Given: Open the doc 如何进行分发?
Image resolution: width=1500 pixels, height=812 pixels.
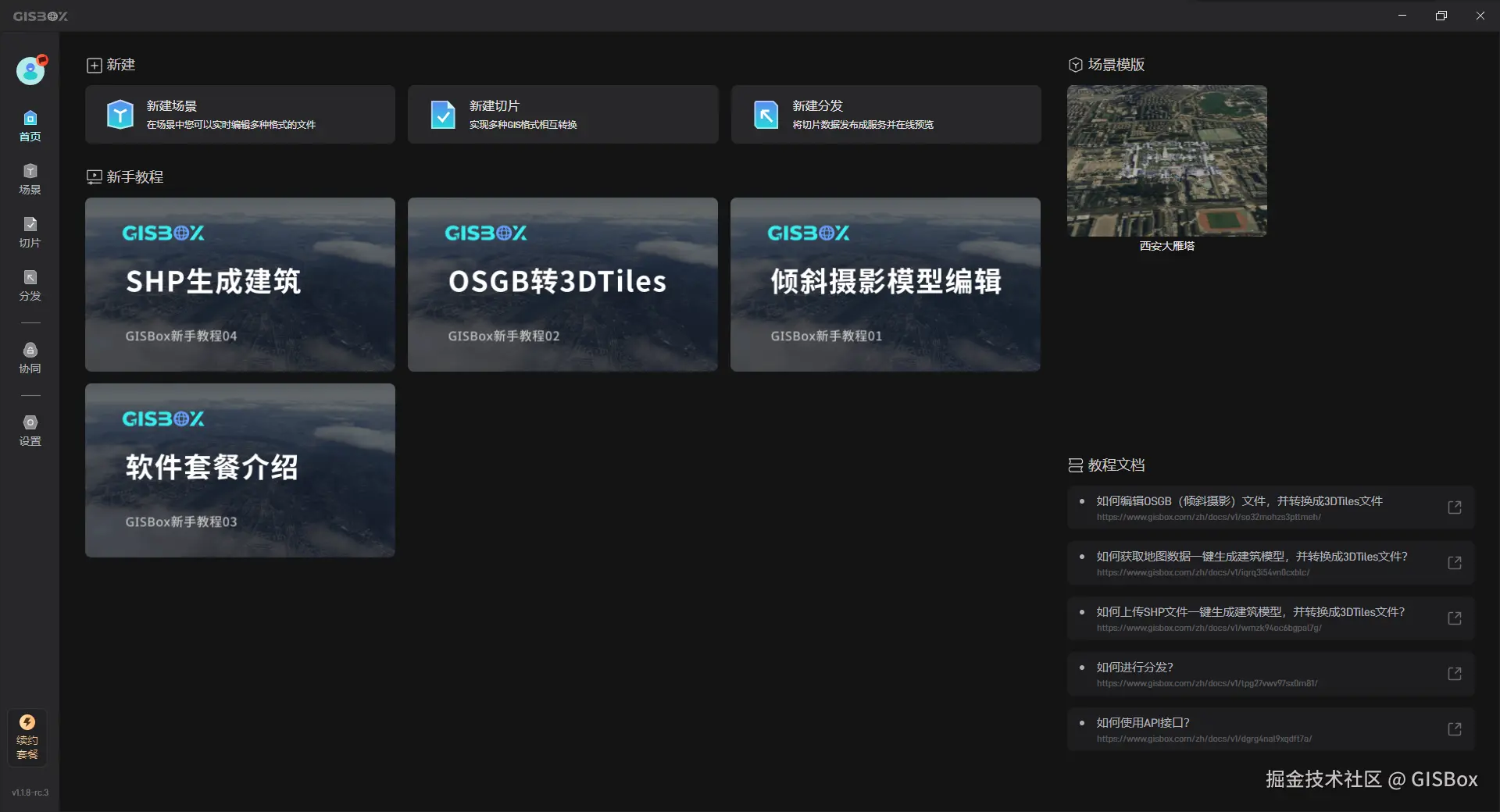Looking at the screenshot, I should point(1271,674).
